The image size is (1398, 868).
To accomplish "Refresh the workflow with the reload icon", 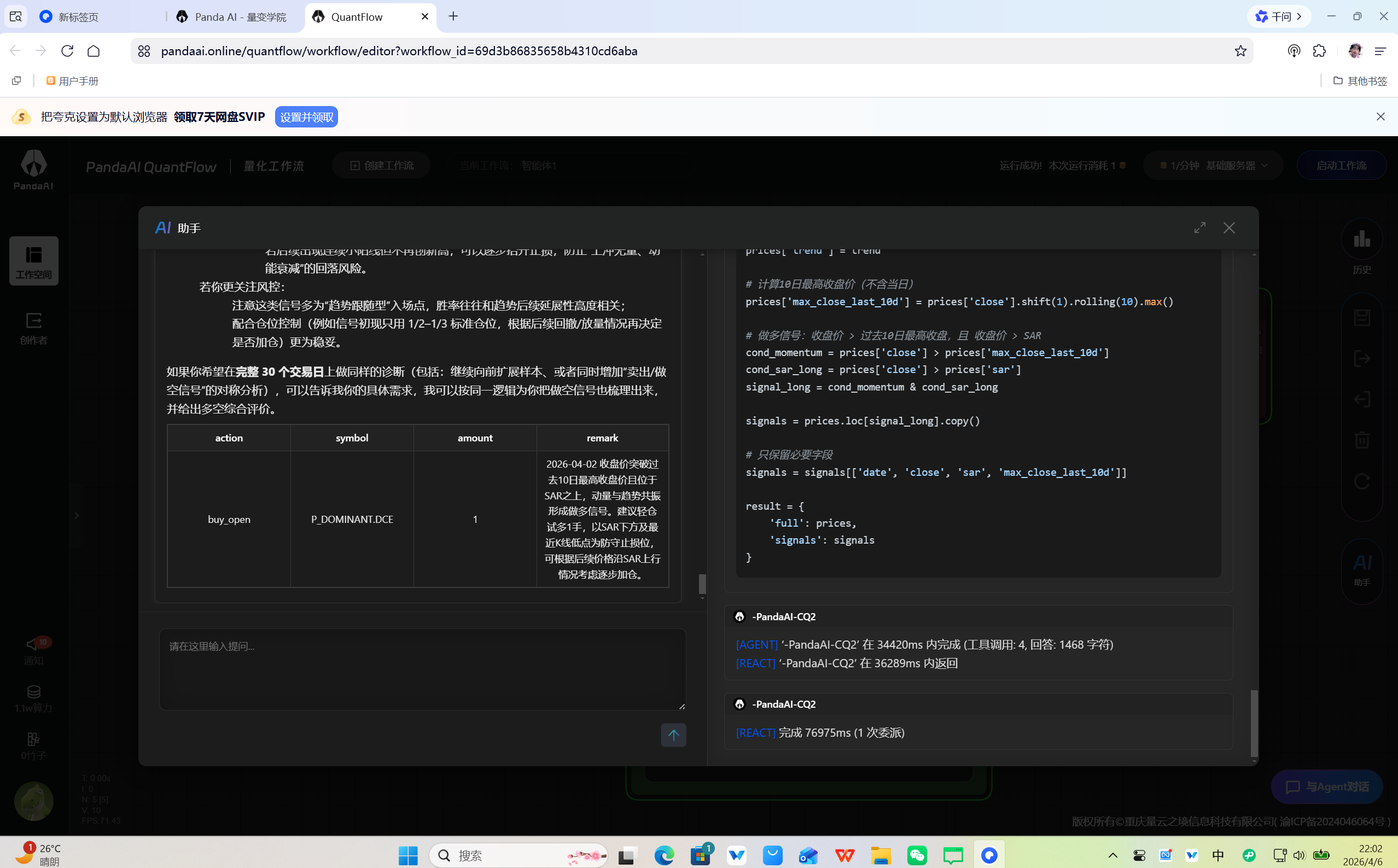I will tap(1362, 481).
